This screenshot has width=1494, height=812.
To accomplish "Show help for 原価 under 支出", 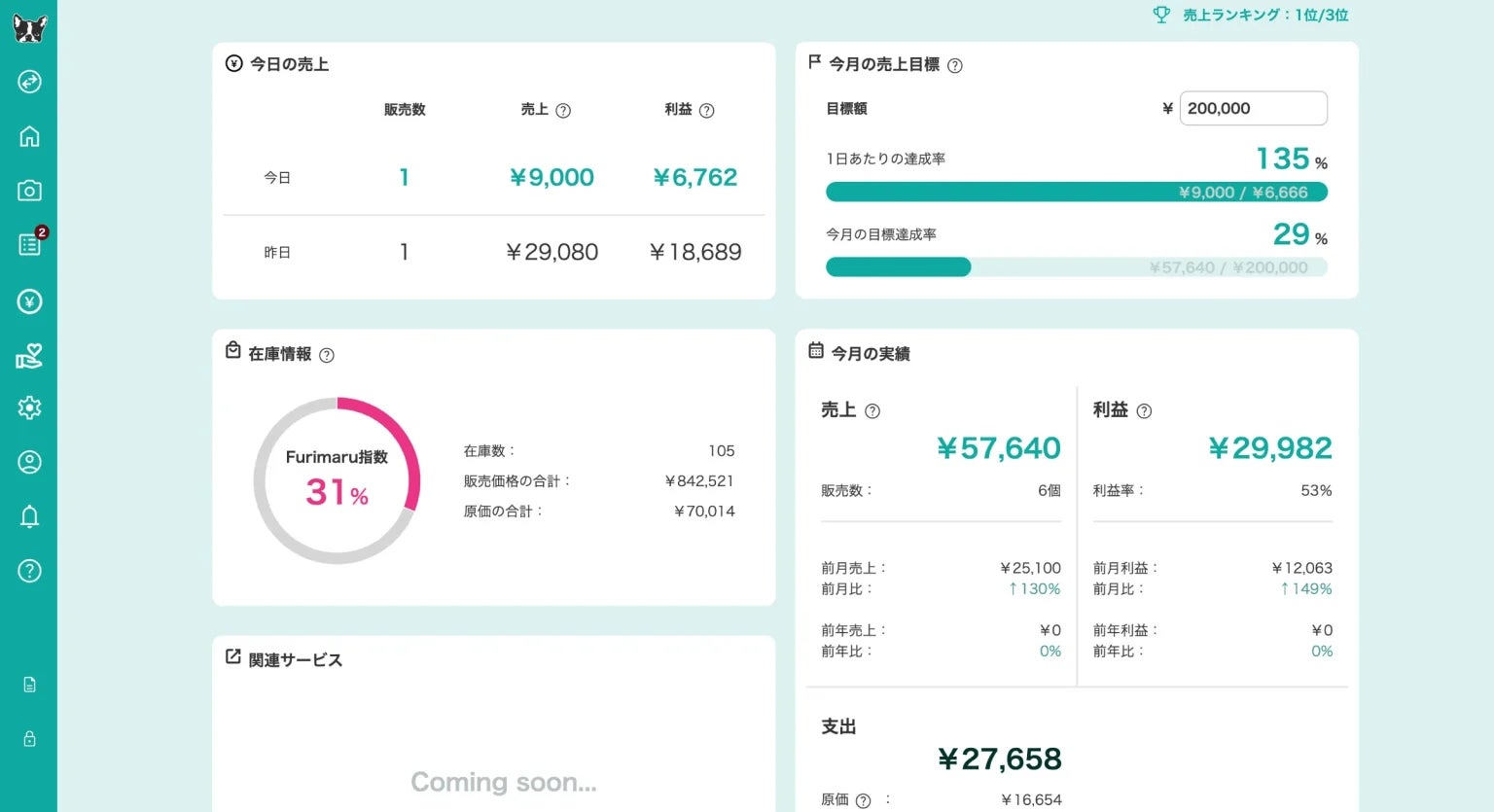I will 863,800.
